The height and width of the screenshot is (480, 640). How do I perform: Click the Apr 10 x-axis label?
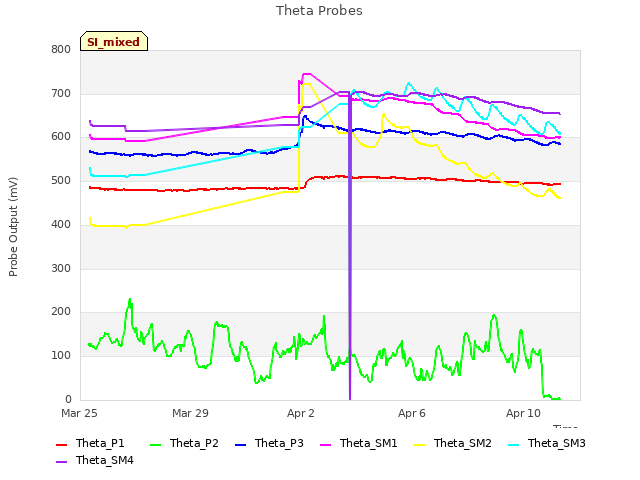(x=523, y=413)
